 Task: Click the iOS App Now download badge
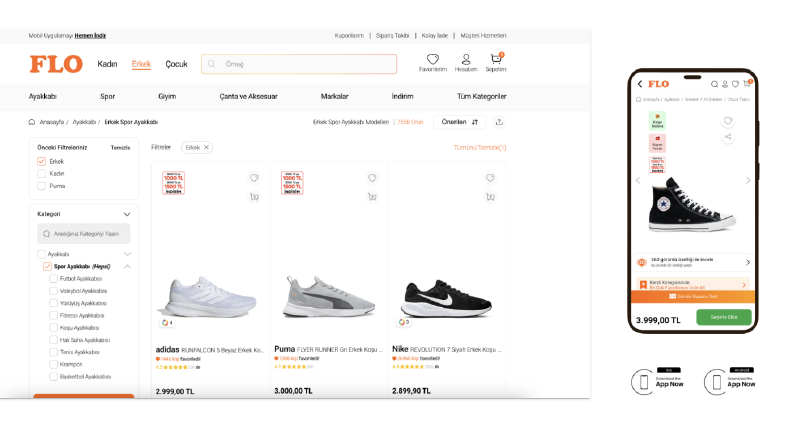click(x=657, y=381)
